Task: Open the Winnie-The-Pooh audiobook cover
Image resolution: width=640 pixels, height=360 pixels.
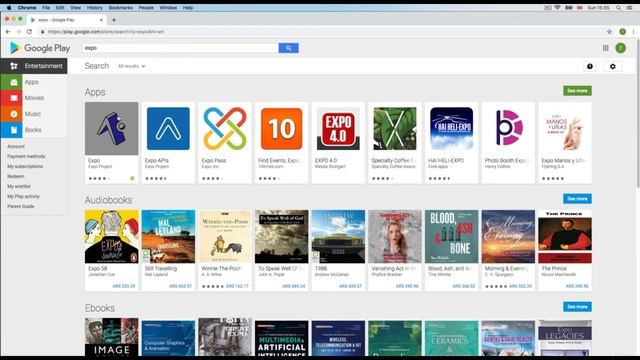Action: pos(225,236)
